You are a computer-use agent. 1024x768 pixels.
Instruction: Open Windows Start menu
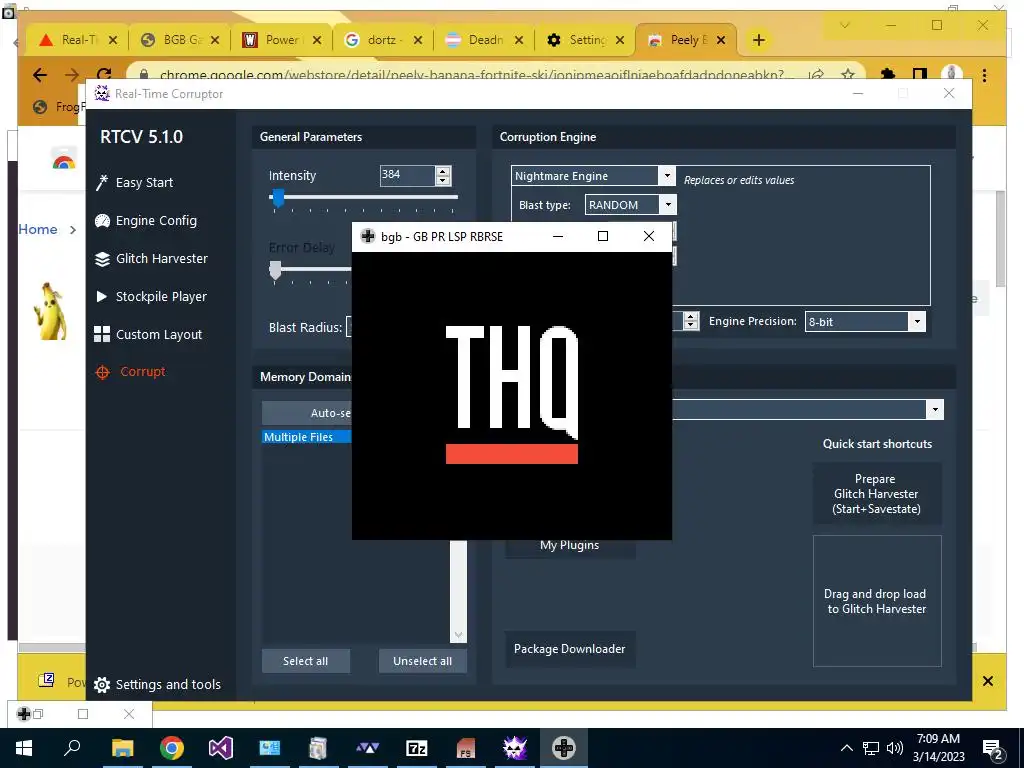[24, 748]
